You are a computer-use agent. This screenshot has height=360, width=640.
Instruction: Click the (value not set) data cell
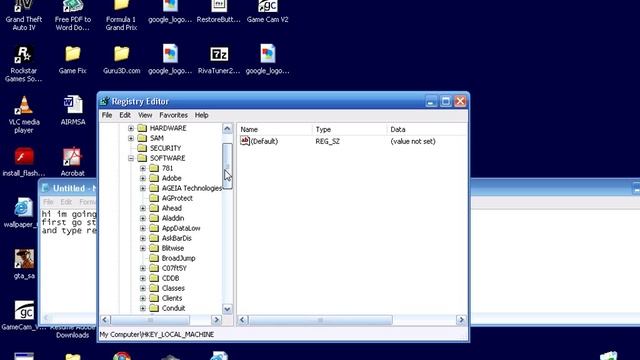pos(413,141)
